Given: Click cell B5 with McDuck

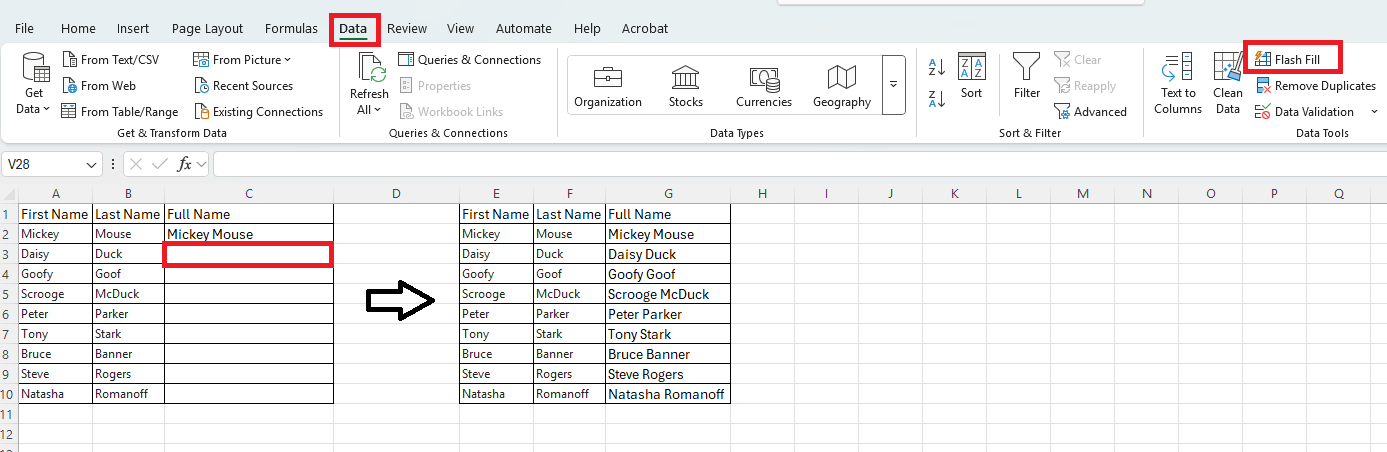Looking at the screenshot, I should [x=128, y=294].
